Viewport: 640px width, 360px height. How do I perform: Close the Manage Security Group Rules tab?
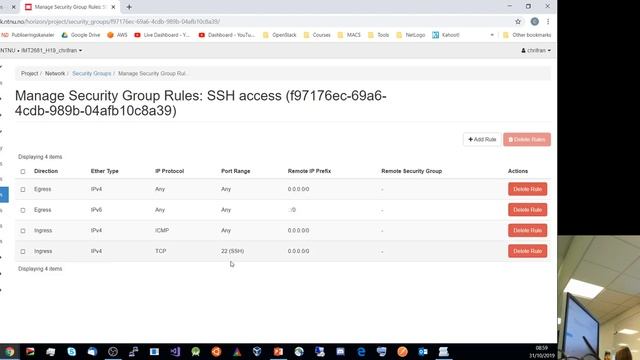click(113, 7)
